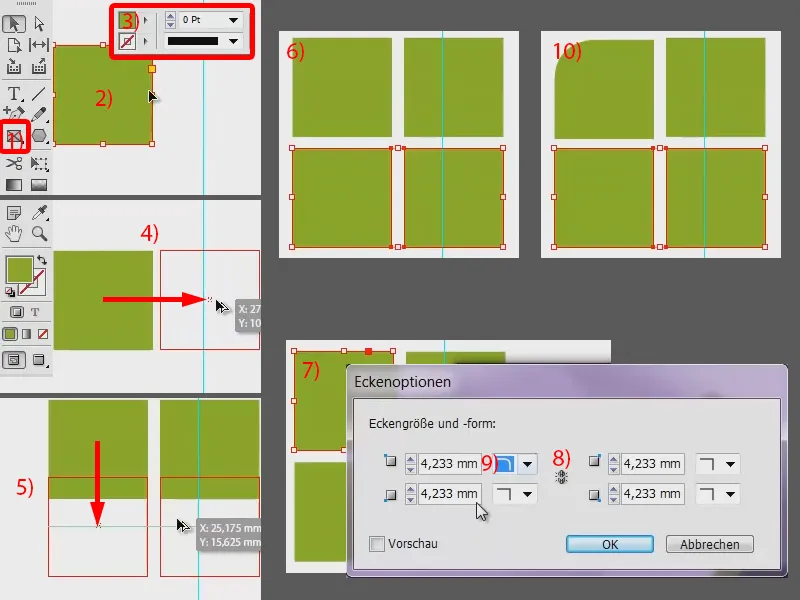Open top-left corner shape dropdown
The height and width of the screenshot is (600, 800).
click(527, 464)
